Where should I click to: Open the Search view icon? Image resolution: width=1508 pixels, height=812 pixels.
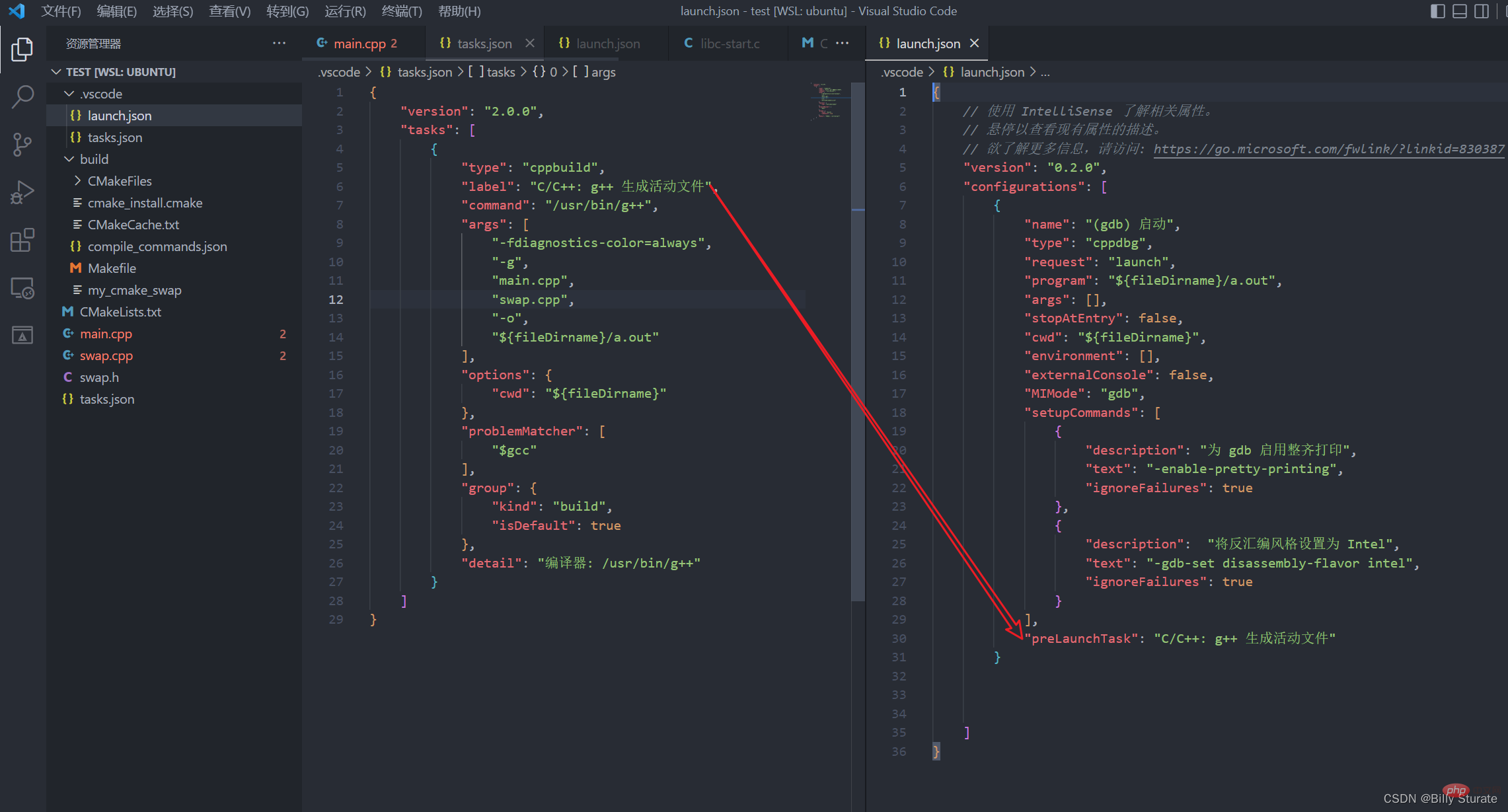(22, 97)
